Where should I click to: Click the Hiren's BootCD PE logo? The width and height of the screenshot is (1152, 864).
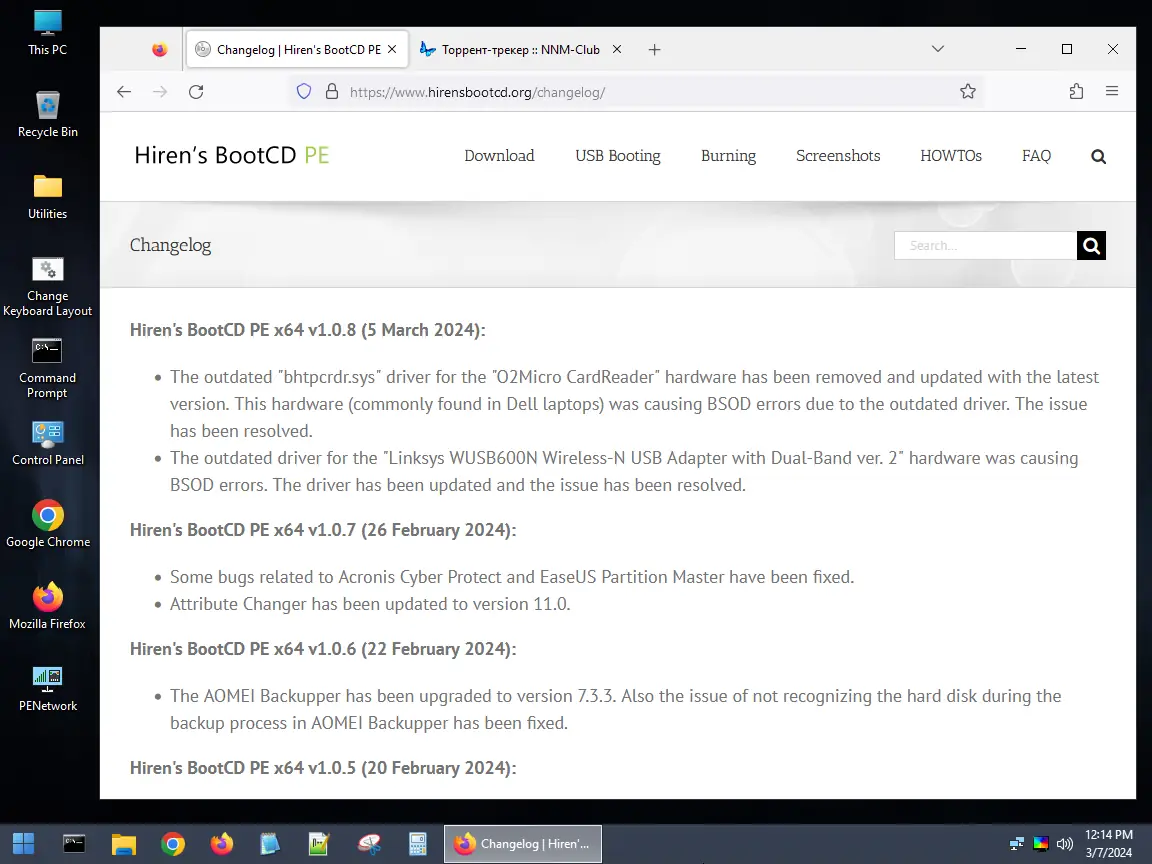[232, 155]
